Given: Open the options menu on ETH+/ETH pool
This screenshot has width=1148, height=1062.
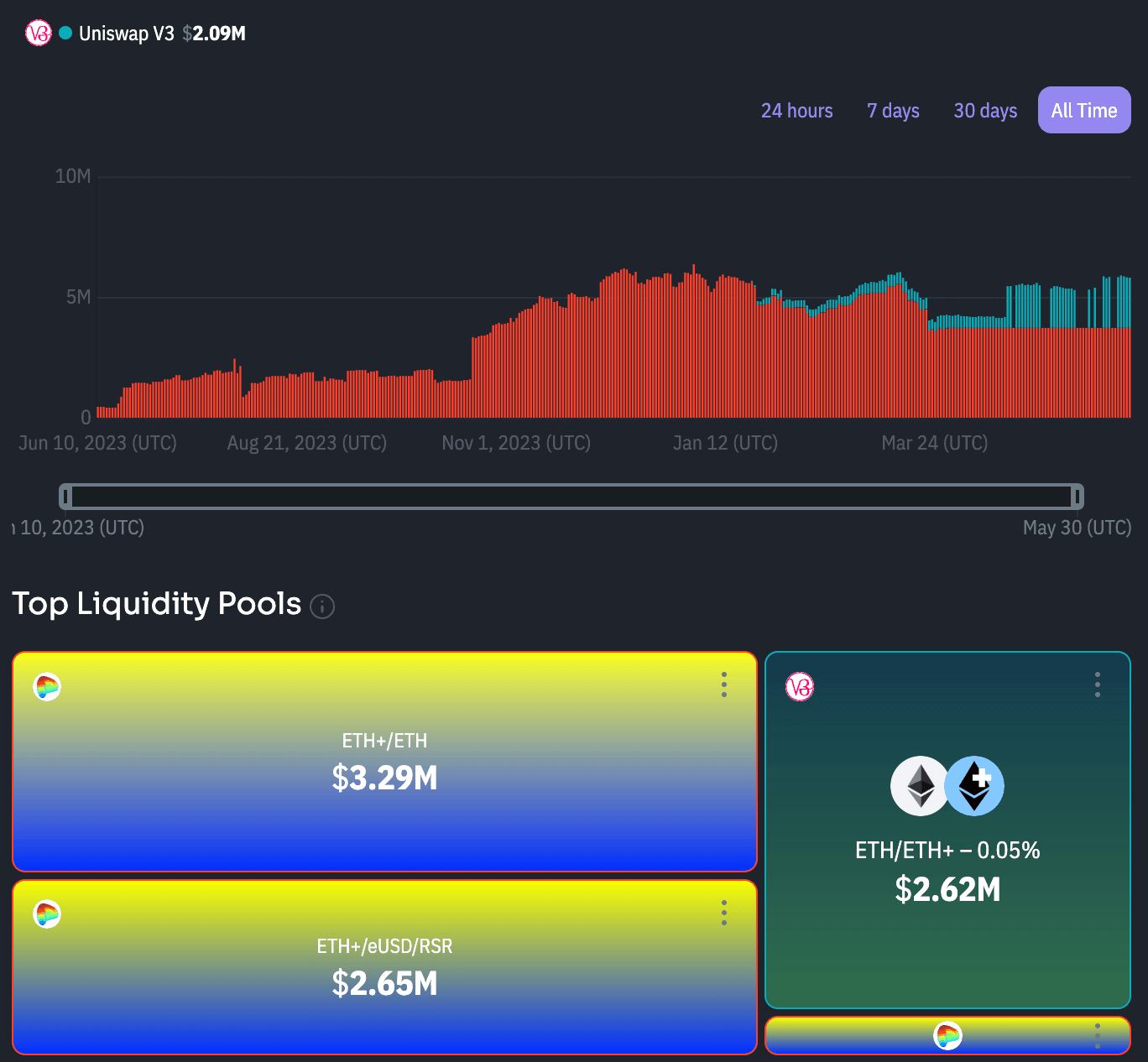Looking at the screenshot, I should [723, 685].
